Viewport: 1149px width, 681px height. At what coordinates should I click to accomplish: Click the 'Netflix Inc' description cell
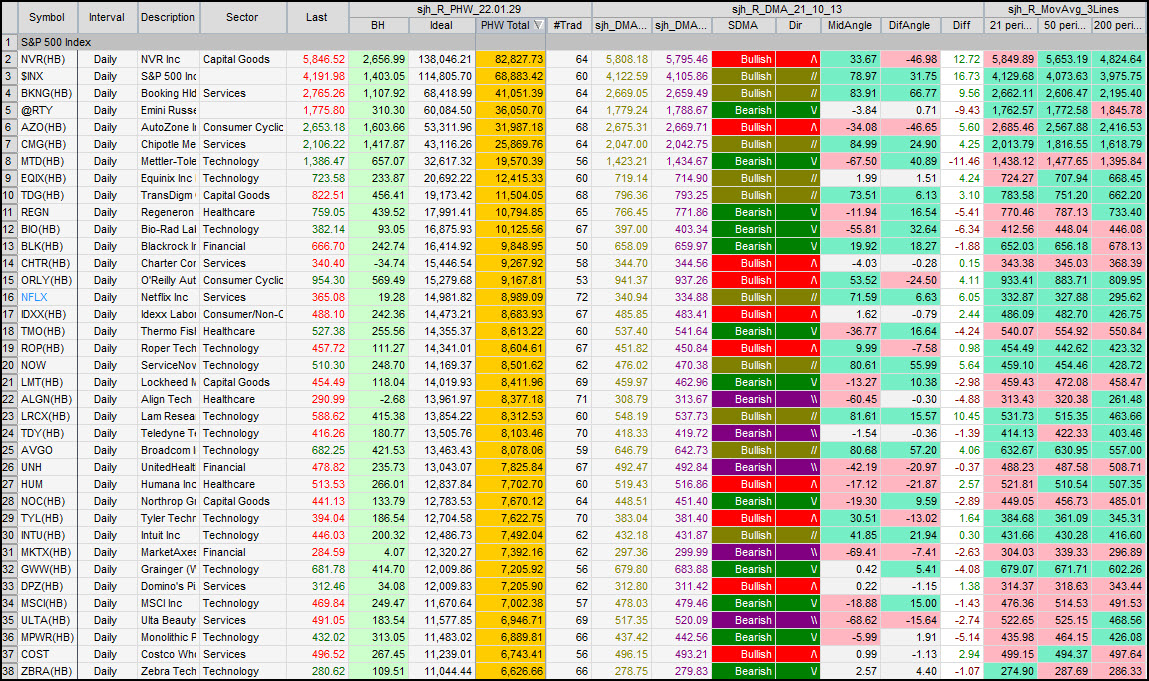point(168,298)
